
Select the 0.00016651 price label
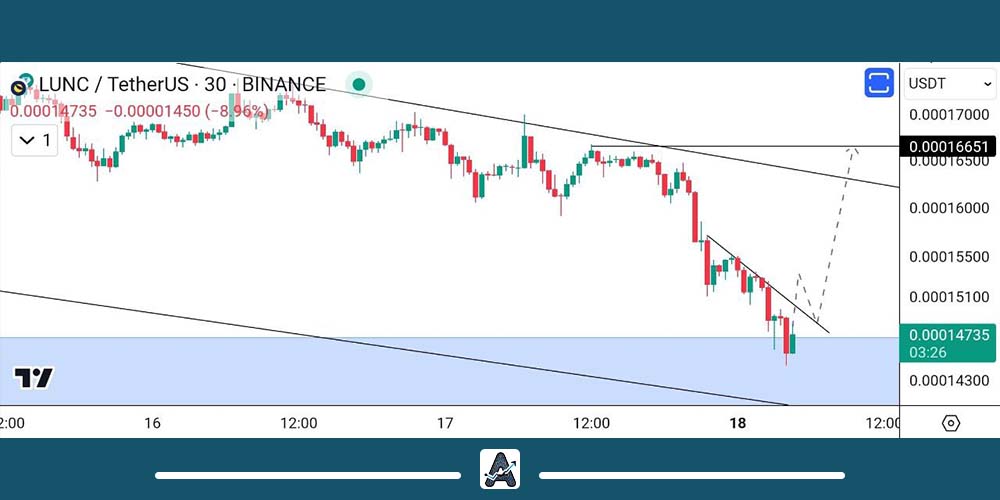point(949,147)
